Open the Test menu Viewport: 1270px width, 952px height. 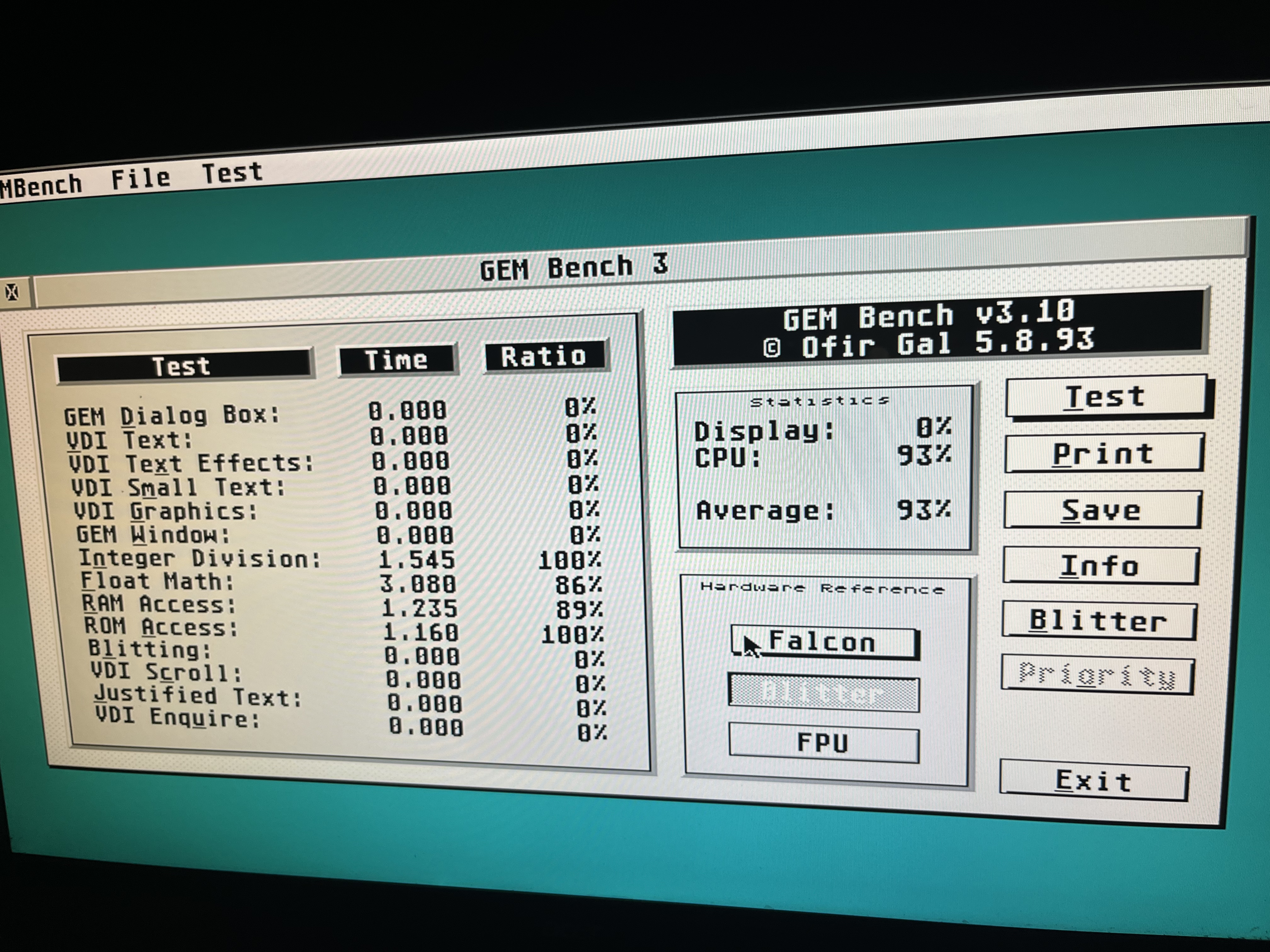point(232,172)
